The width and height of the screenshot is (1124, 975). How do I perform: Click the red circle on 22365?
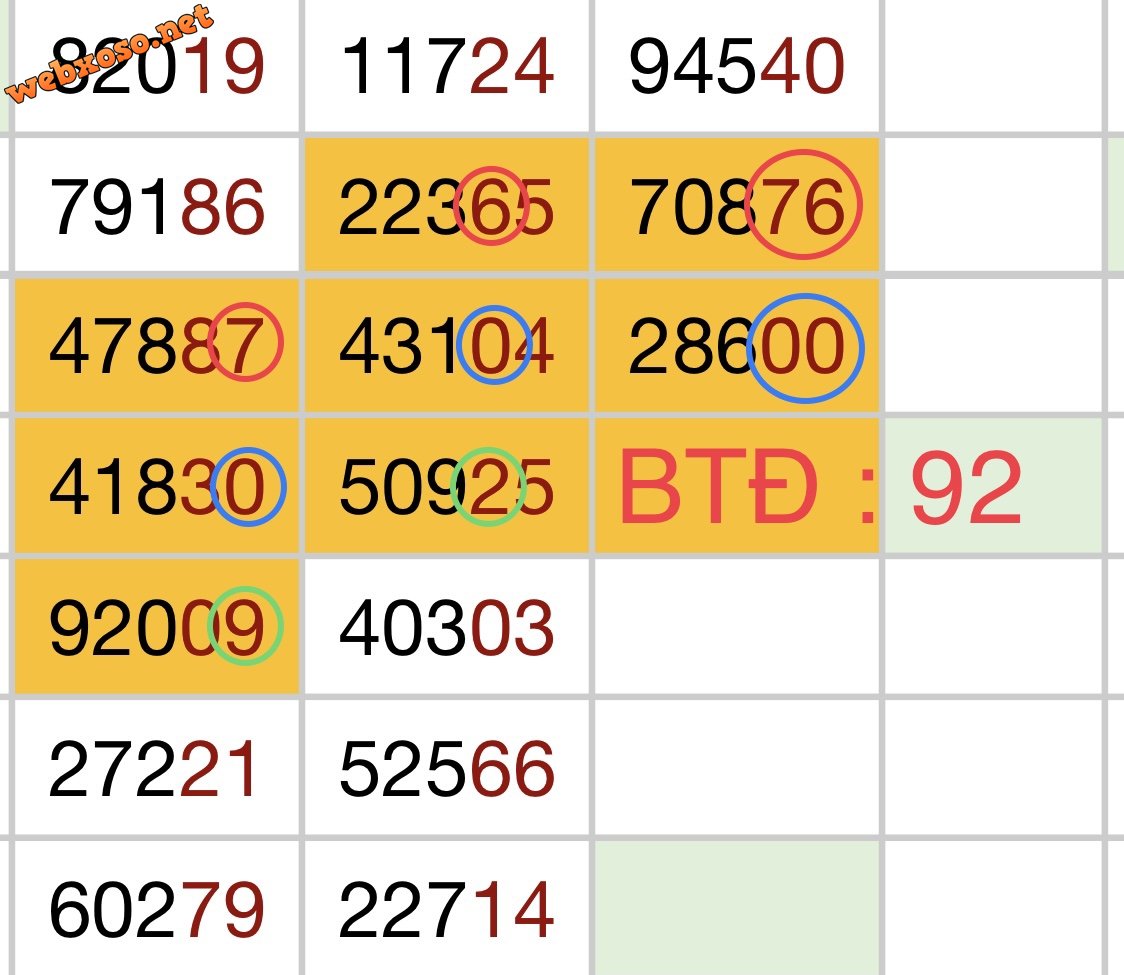(x=490, y=207)
